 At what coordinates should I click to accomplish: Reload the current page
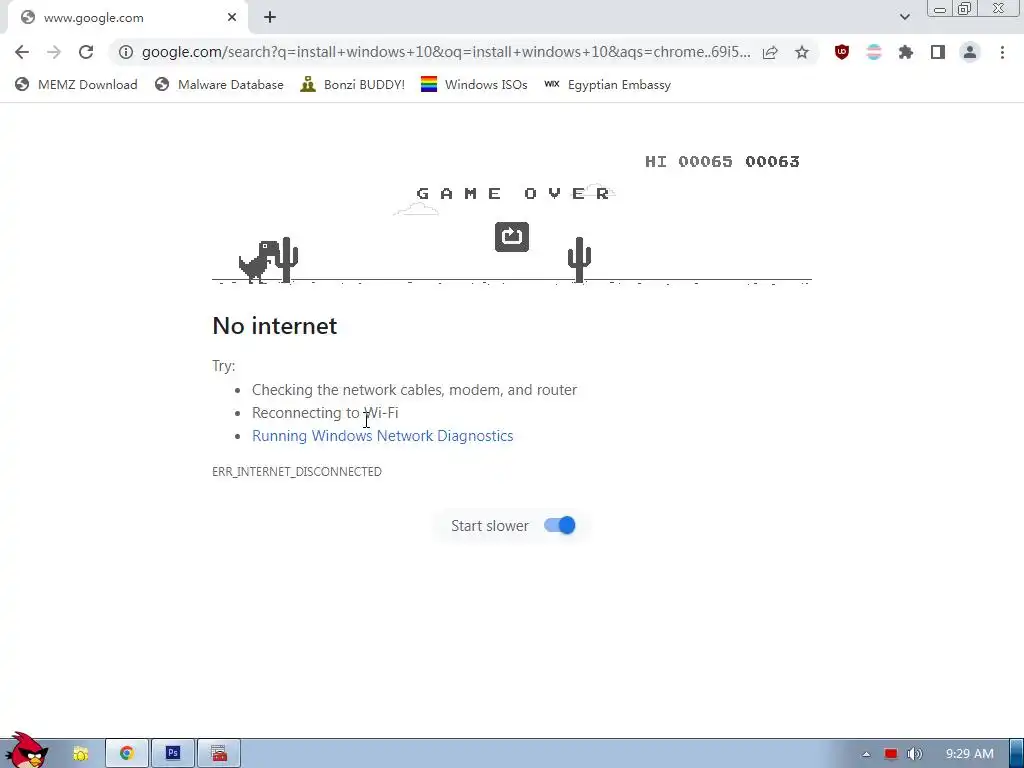point(86,52)
